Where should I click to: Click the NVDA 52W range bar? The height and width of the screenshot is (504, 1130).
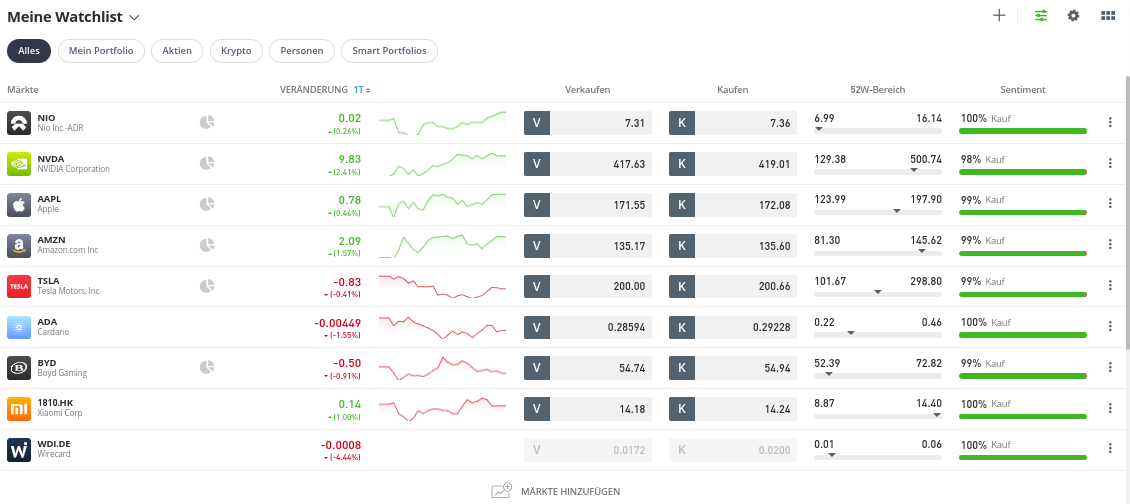tap(878, 171)
